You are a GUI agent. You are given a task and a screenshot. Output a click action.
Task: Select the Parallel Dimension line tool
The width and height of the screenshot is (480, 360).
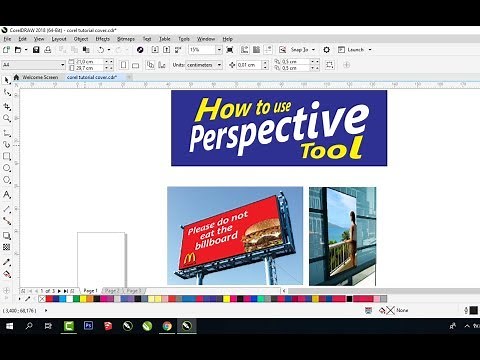pos(7,209)
